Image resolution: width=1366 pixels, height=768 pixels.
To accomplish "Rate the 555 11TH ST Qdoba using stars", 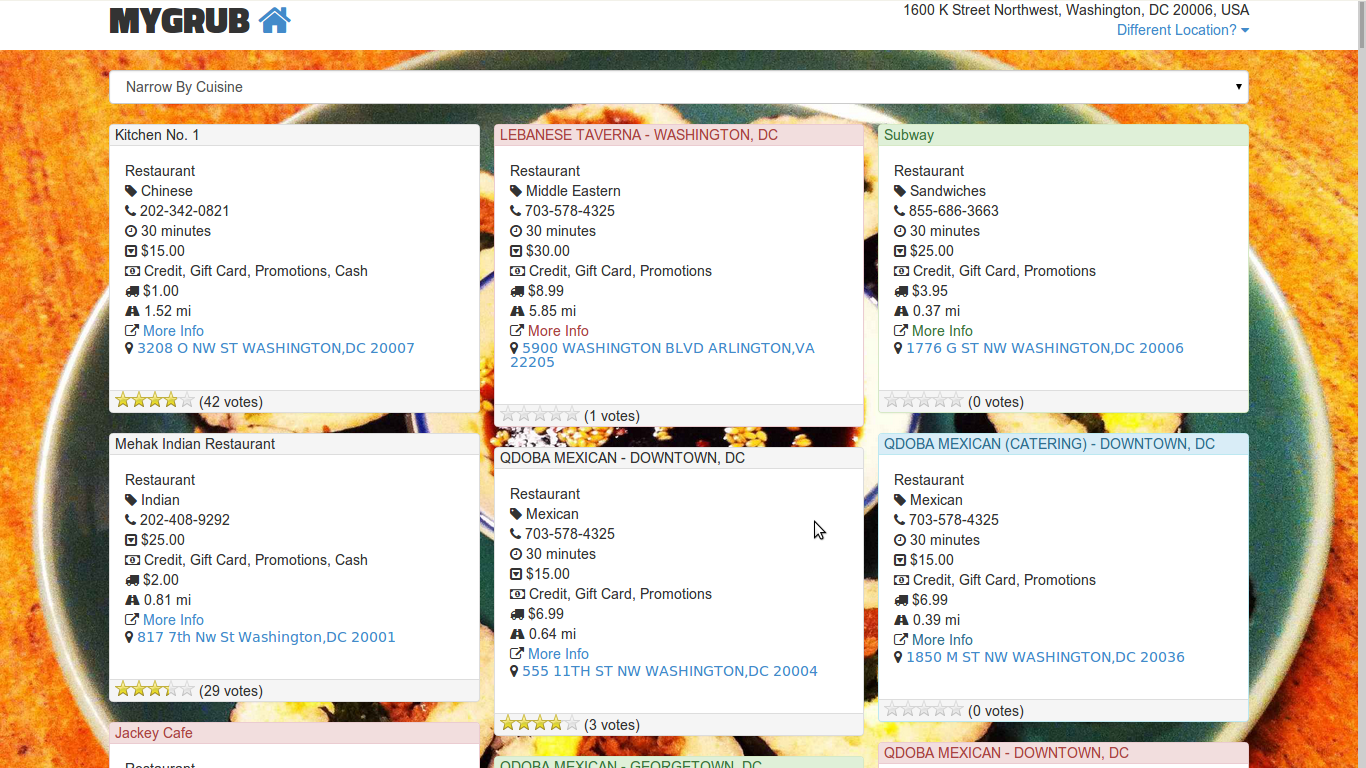I will (x=540, y=724).
